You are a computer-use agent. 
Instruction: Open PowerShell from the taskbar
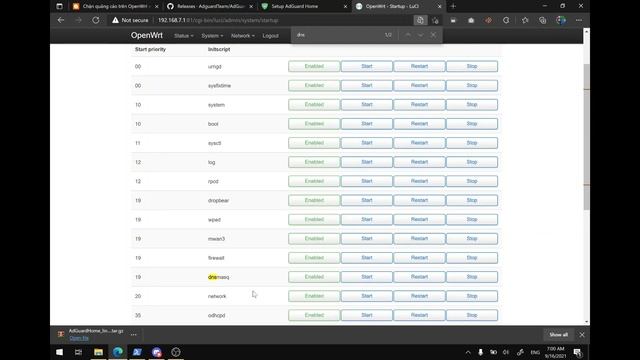(x=137, y=352)
